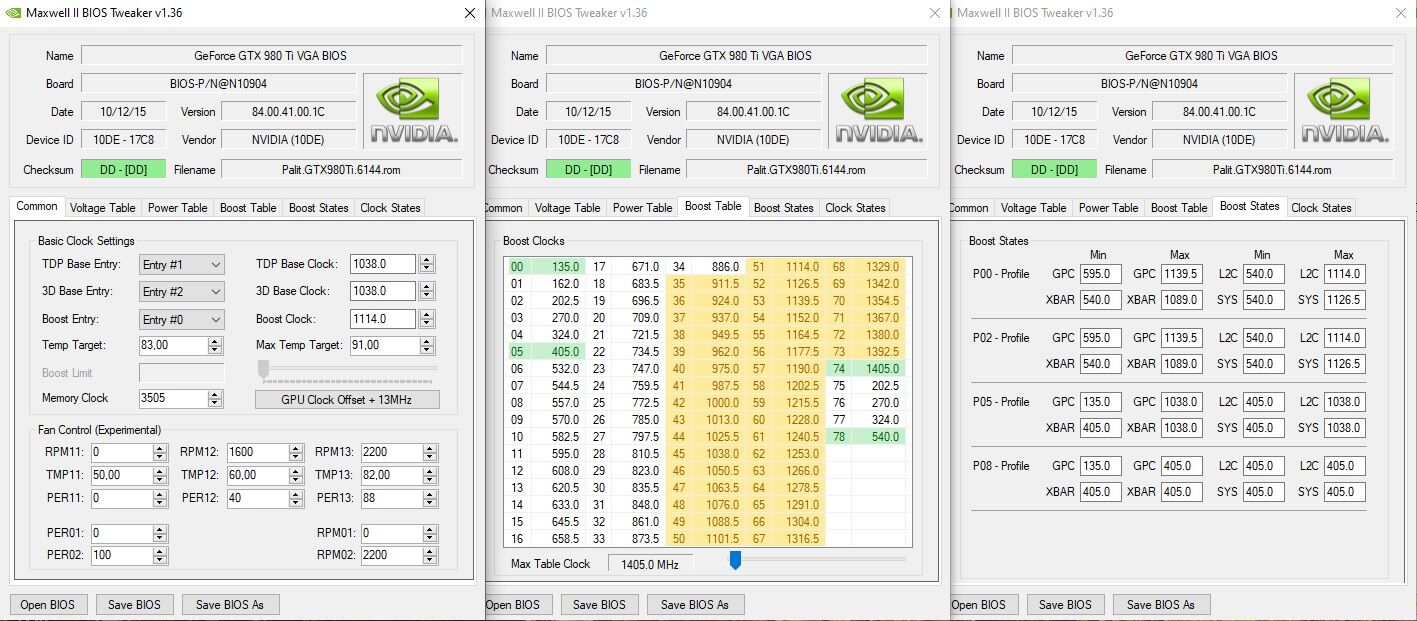Click P08 Profile L2C Min field 405.0
The width and height of the screenshot is (1417, 621).
pyautogui.click(x=1263, y=466)
